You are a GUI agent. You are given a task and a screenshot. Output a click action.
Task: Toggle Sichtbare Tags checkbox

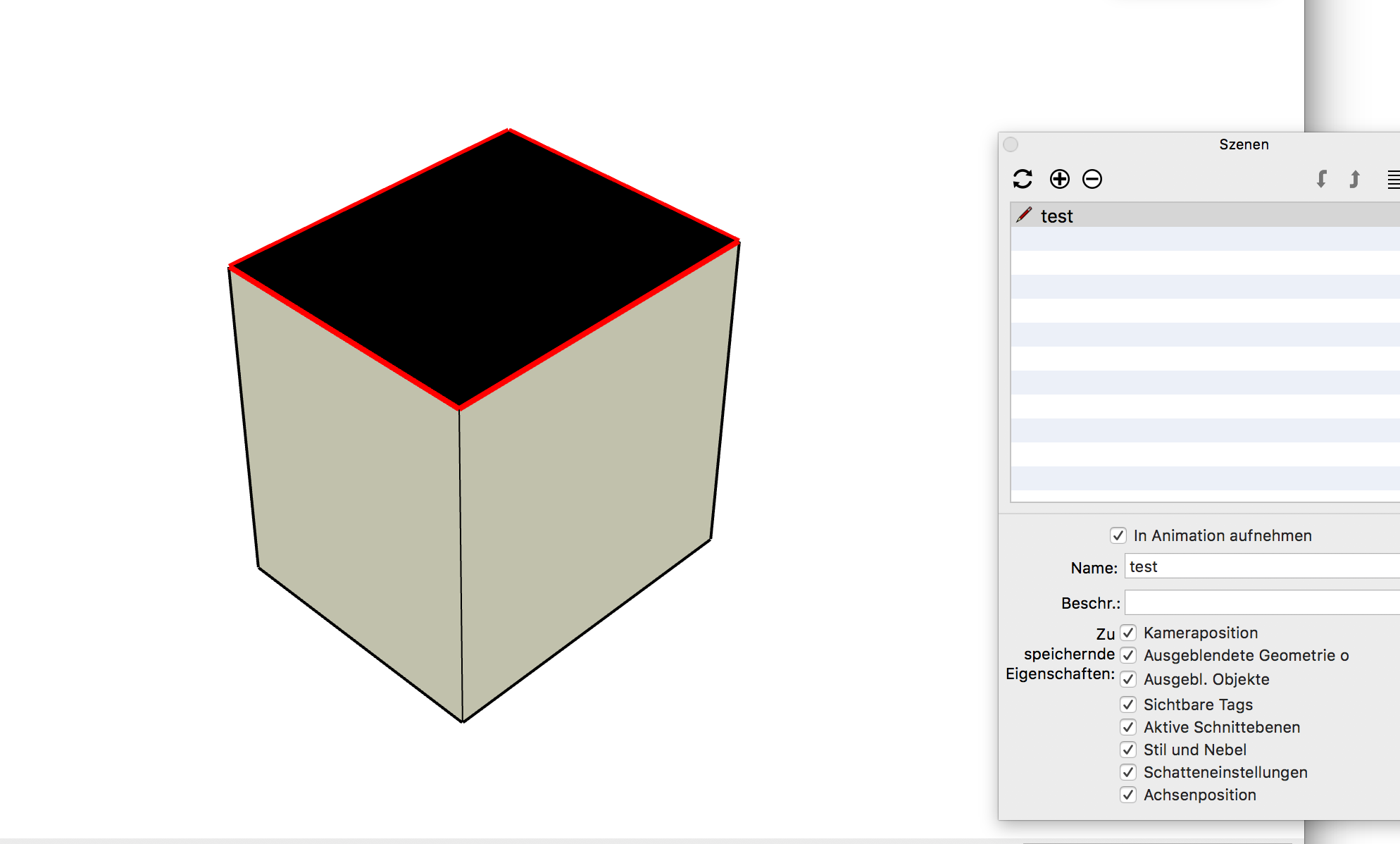tap(1128, 705)
